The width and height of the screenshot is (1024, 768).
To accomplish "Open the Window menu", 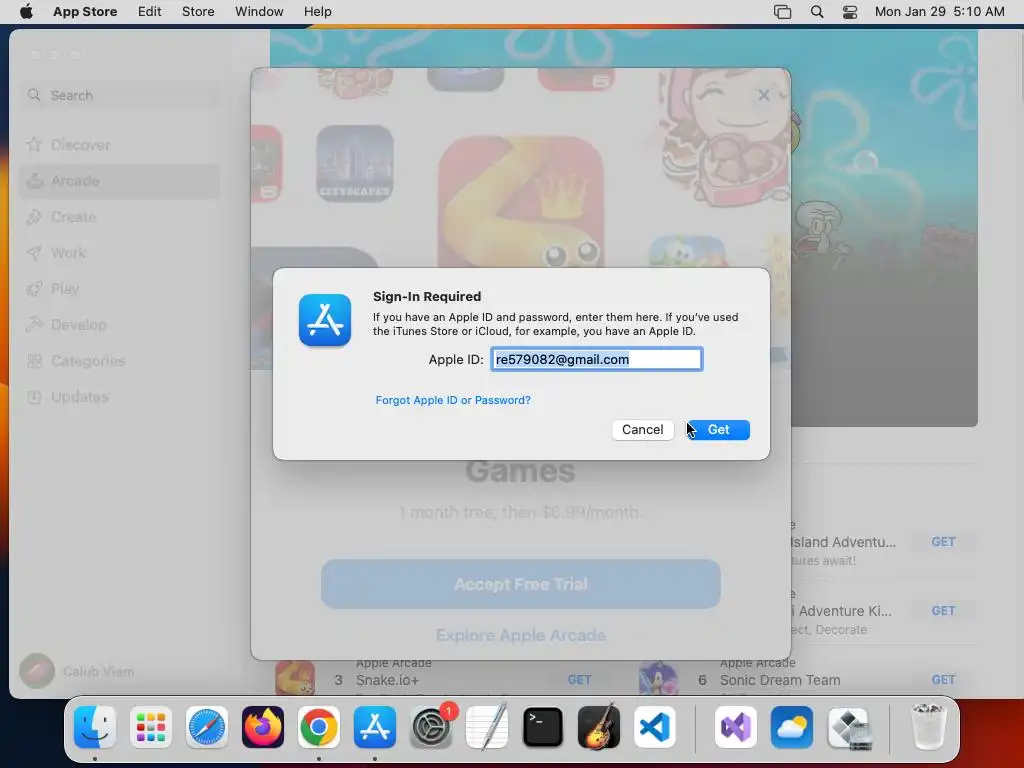I will pyautogui.click(x=259, y=12).
